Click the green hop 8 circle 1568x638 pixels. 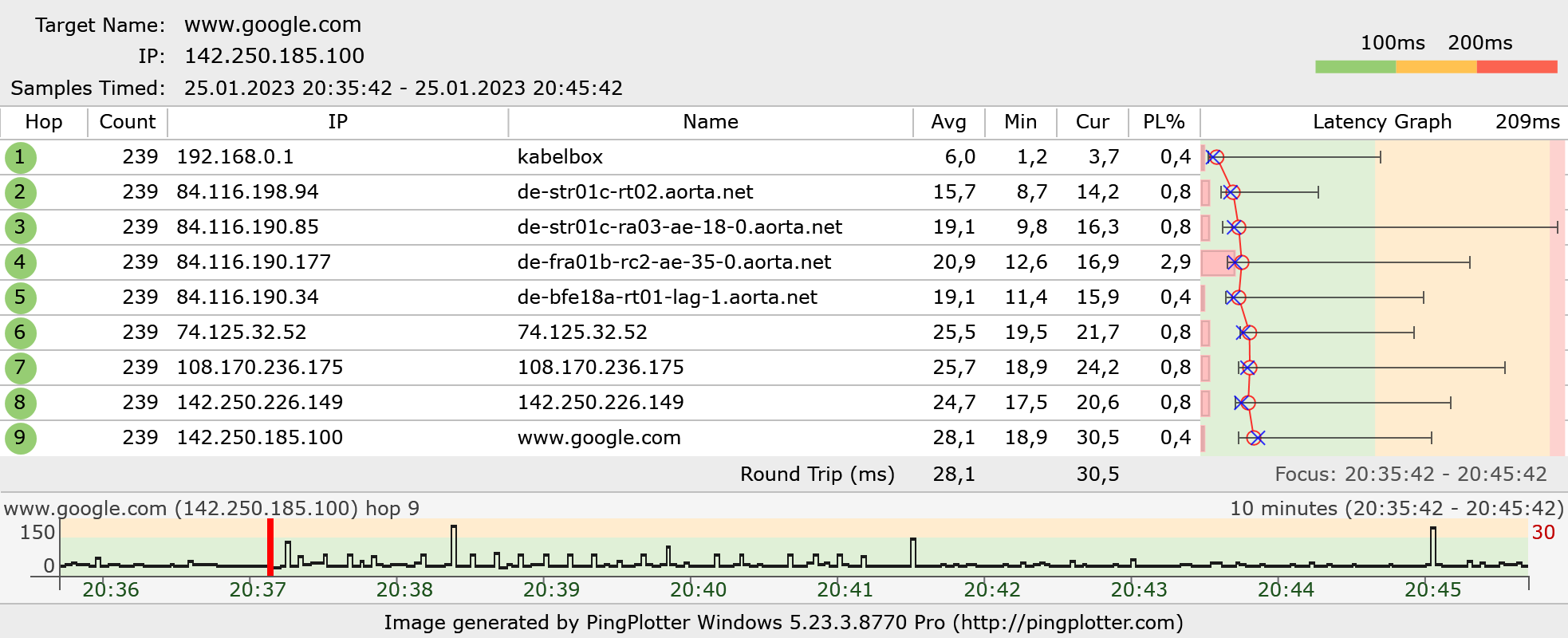20,403
